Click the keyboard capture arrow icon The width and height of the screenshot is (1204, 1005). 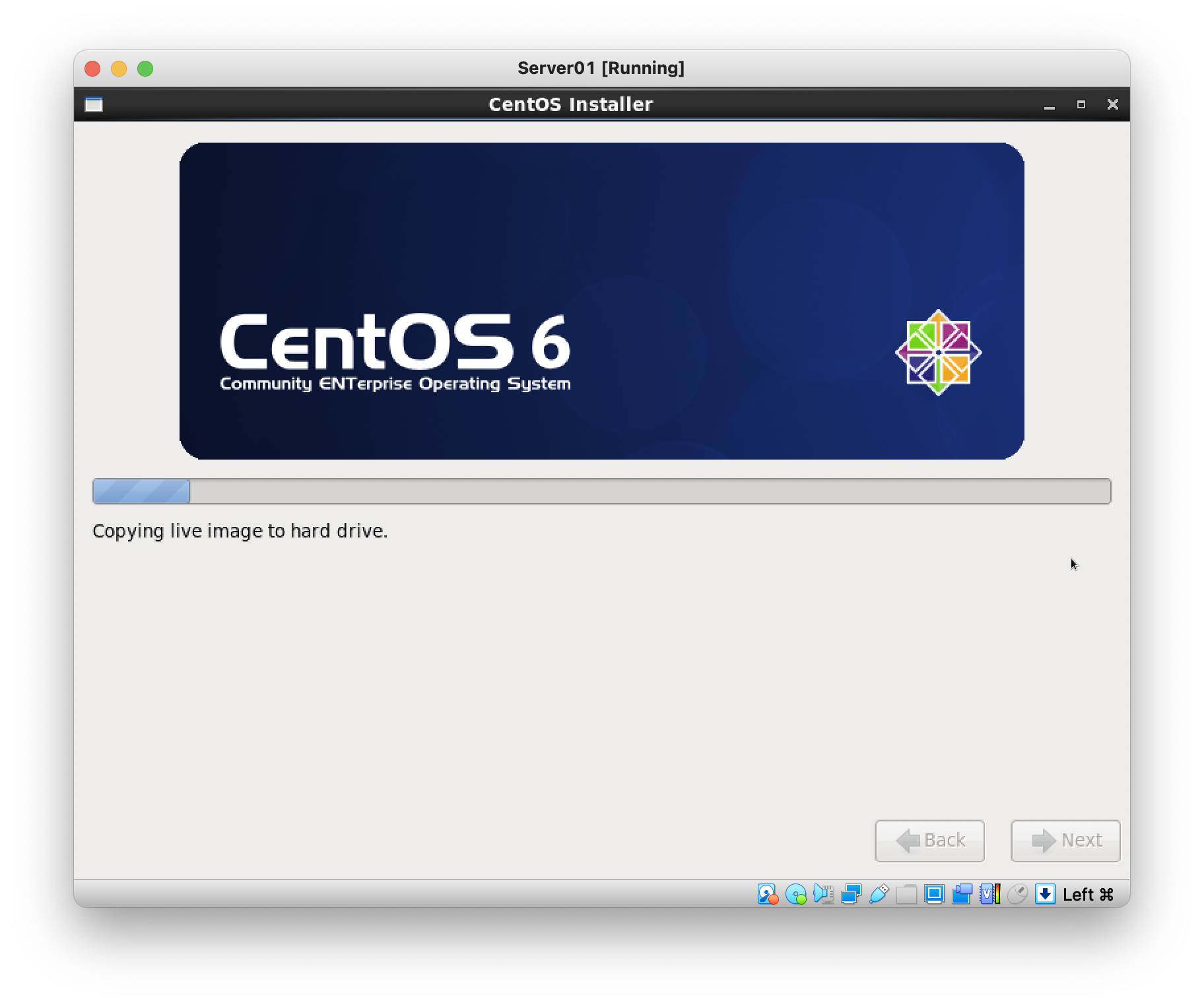[1046, 894]
